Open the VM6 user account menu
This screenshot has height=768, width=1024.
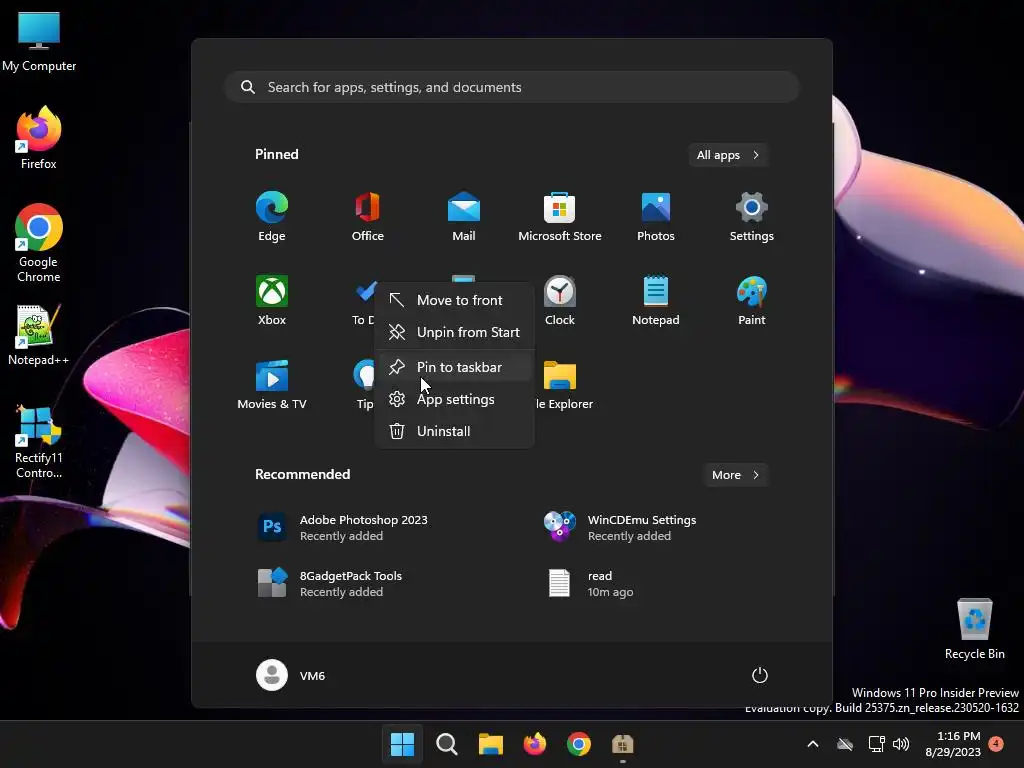click(x=291, y=675)
